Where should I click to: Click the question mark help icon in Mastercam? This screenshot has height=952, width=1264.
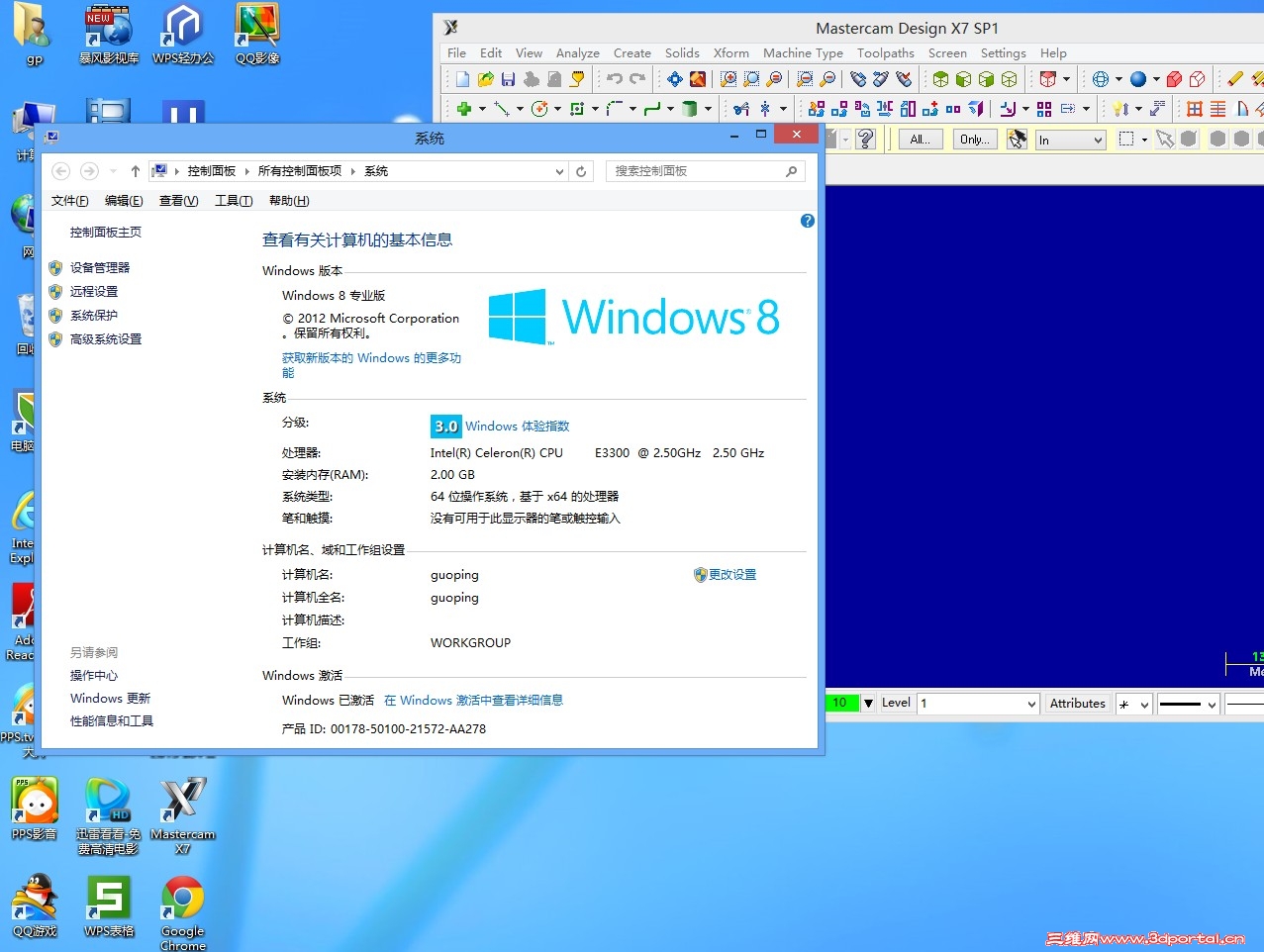pos(866,140)
